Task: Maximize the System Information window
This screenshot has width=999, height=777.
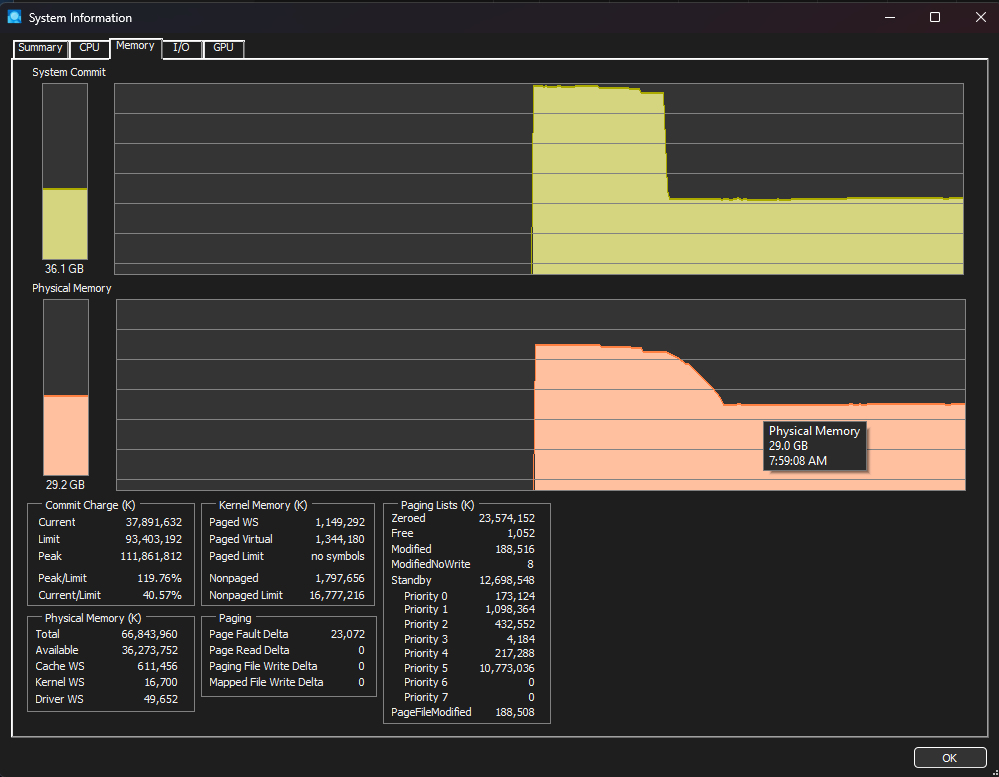Action: (x=935, y=17)
